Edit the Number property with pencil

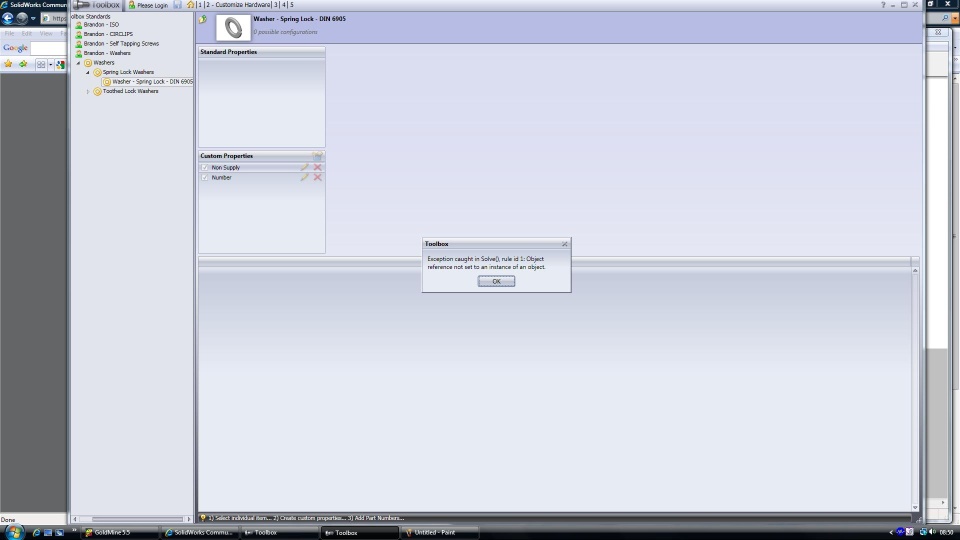[x=304, y=178]
